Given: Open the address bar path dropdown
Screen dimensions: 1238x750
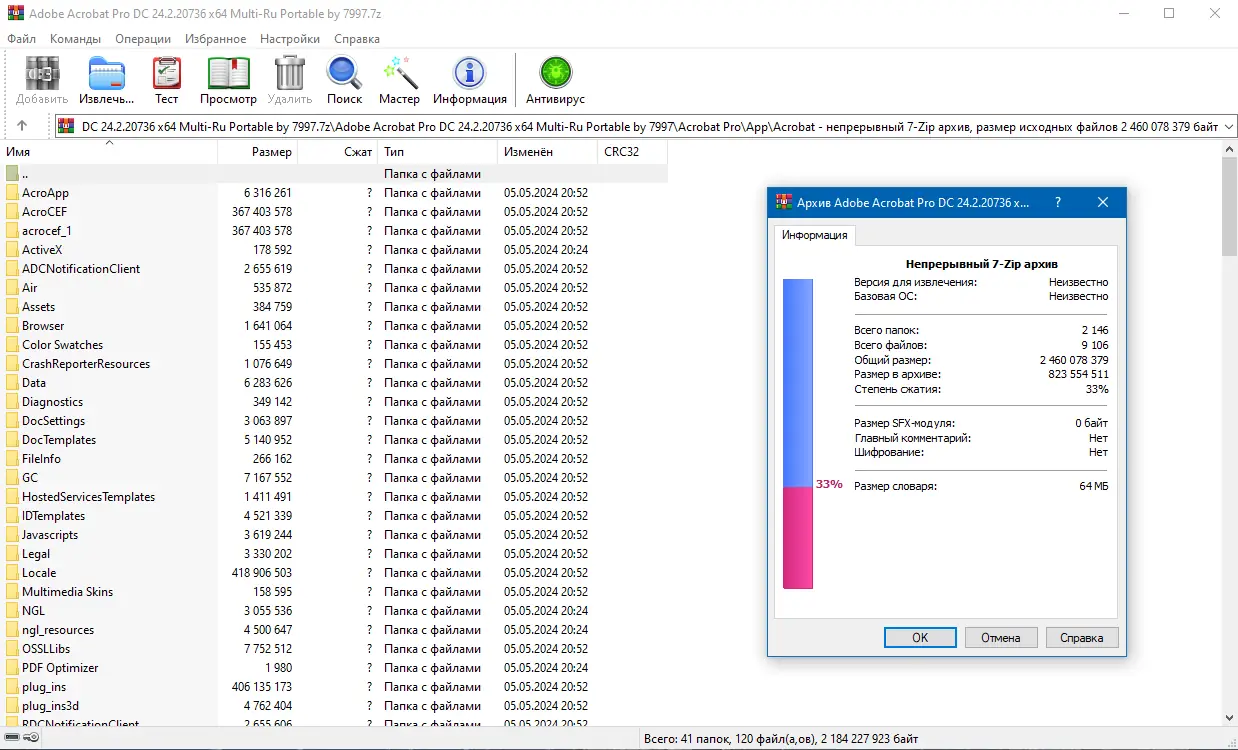Looking at the screenshot, I should pos(1229,126).
